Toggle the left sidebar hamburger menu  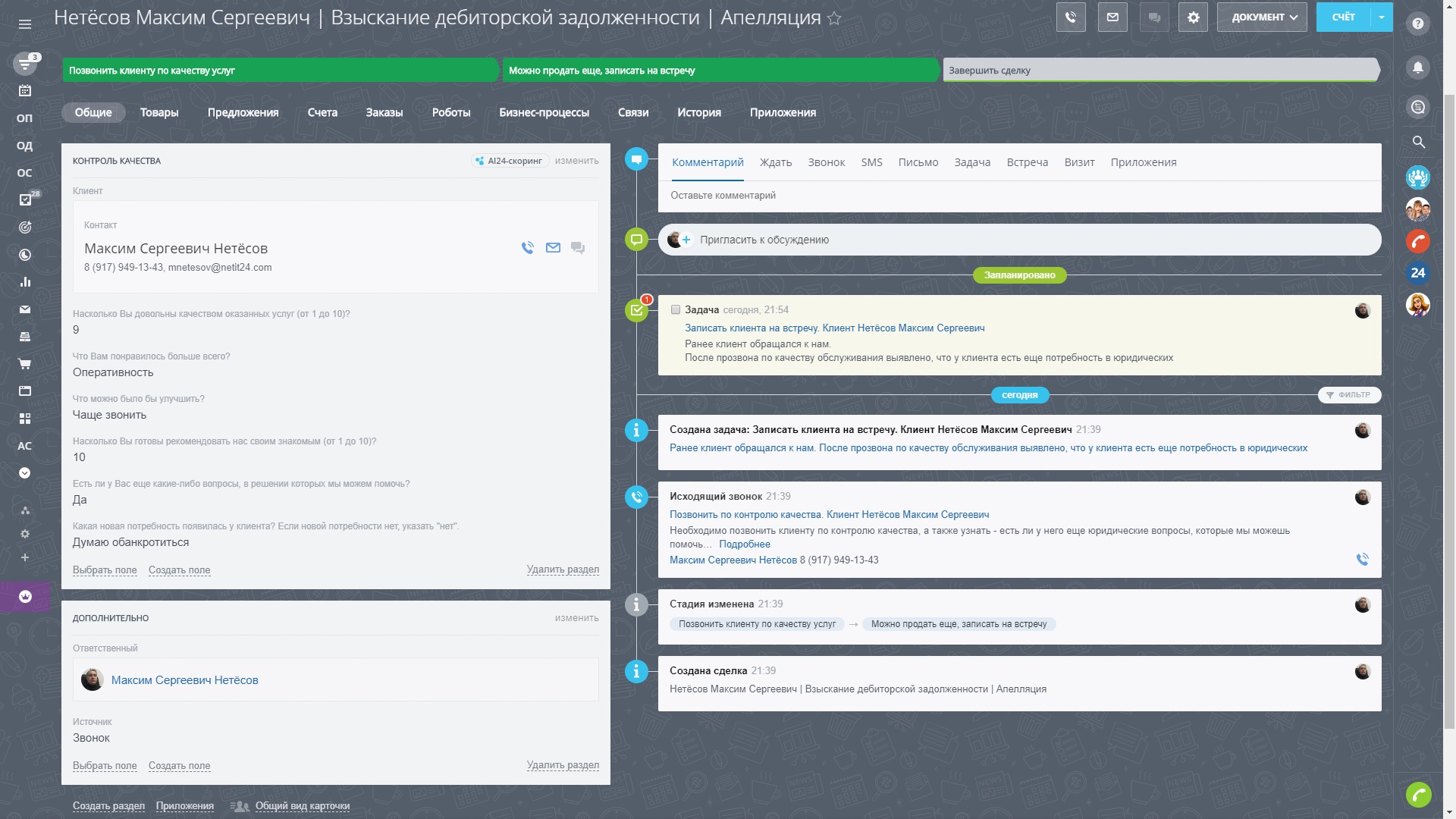coord(24,24)
